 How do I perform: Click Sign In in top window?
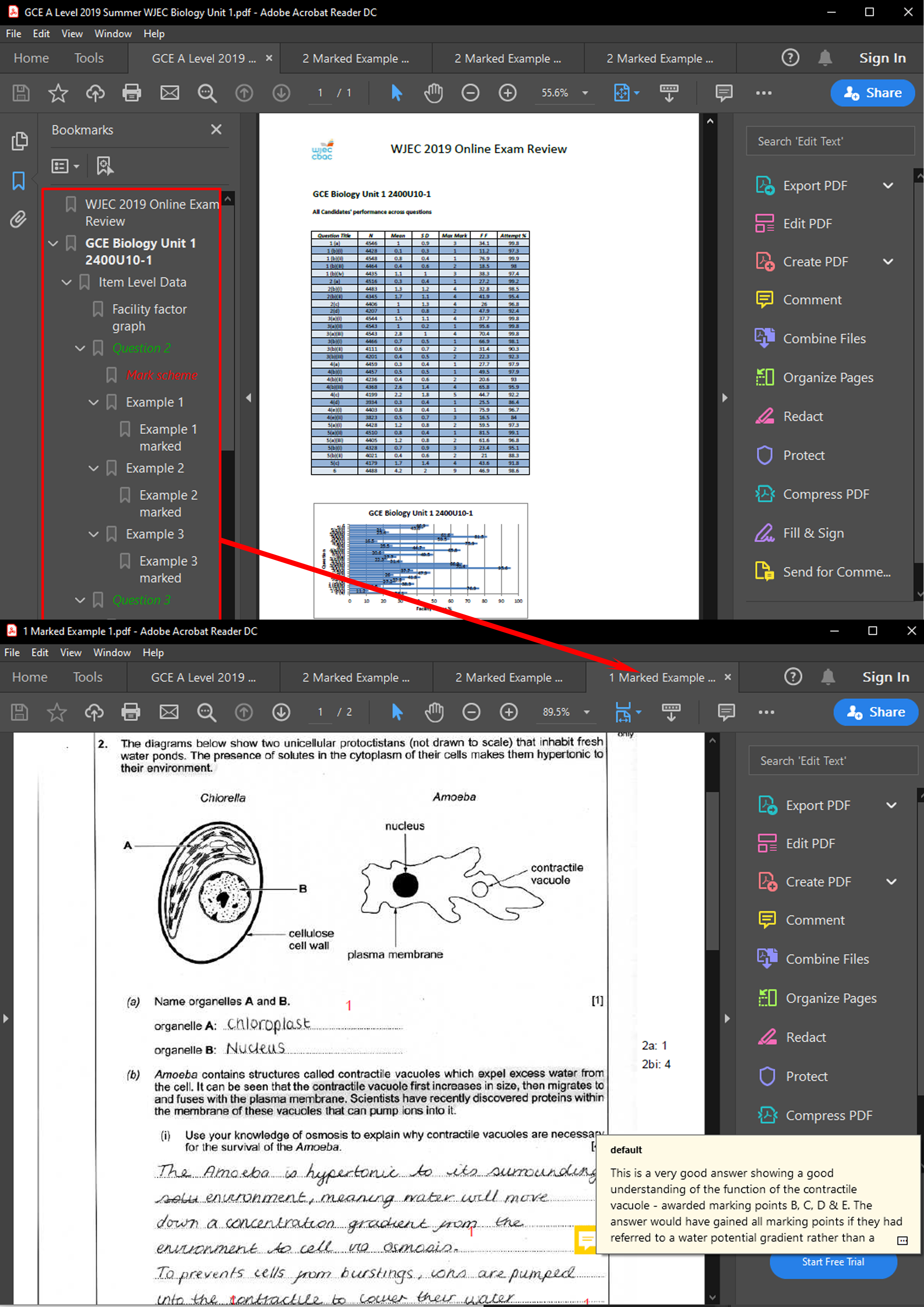[x=882, y=58]
